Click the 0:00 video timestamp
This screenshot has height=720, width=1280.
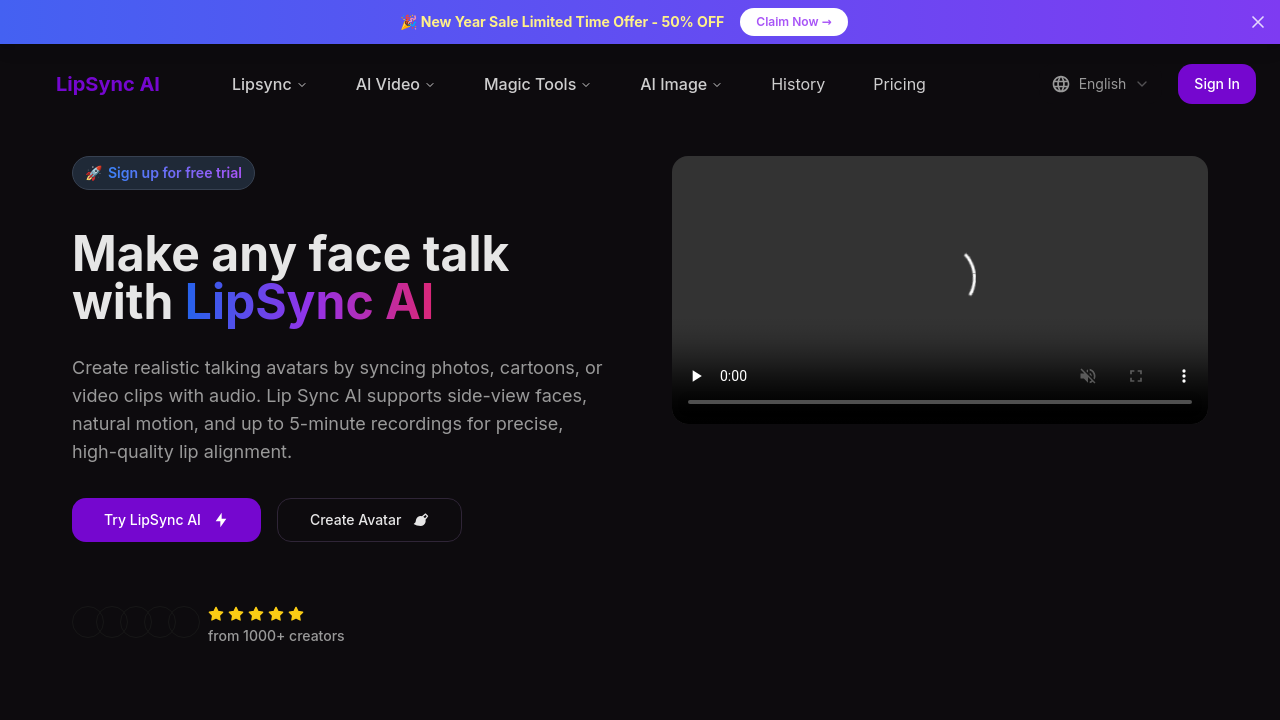click(733, 376)
